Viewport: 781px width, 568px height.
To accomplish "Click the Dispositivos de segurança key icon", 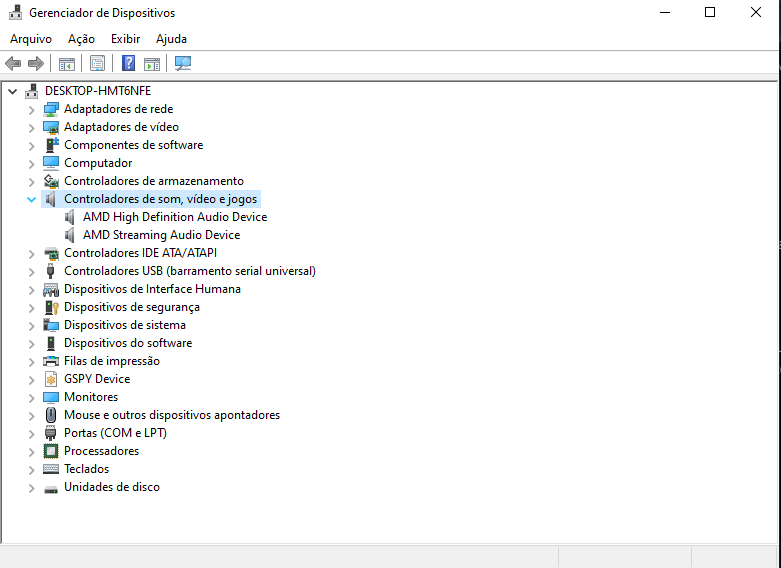I will (x=51, y=307).
